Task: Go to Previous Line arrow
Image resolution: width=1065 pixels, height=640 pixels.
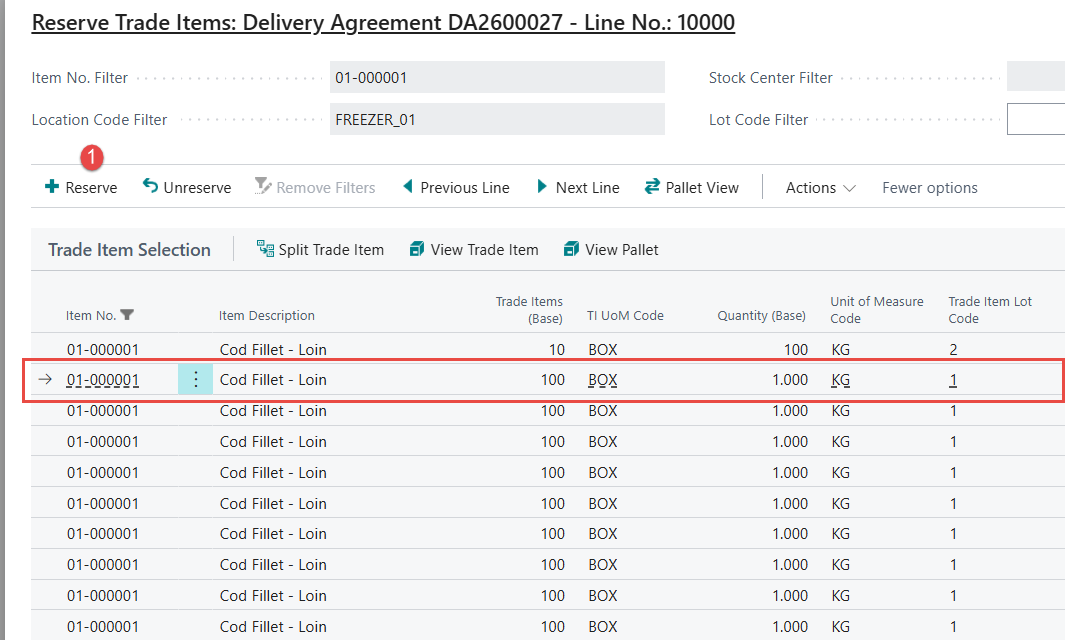Action: 408,187
